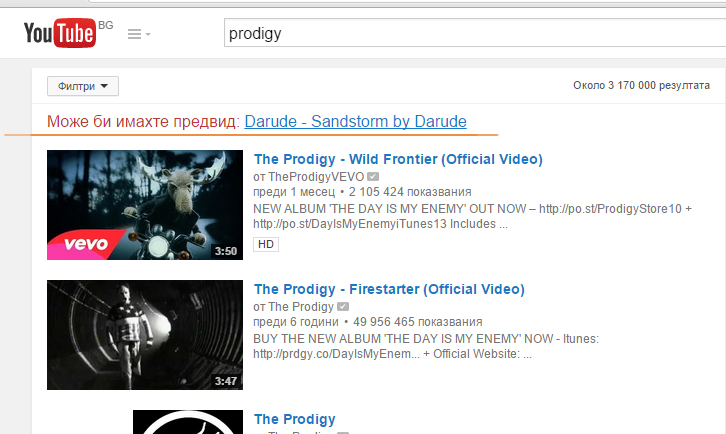
Task: Open The Prodigy - Firestarter video title
Action: [x=389, y=289]
